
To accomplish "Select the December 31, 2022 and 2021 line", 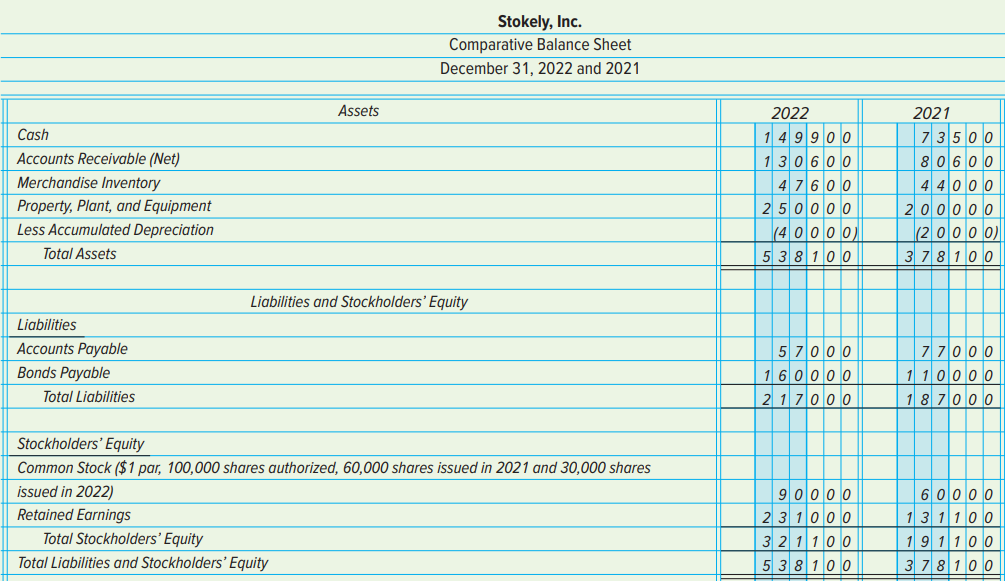I will pos(540,69).
